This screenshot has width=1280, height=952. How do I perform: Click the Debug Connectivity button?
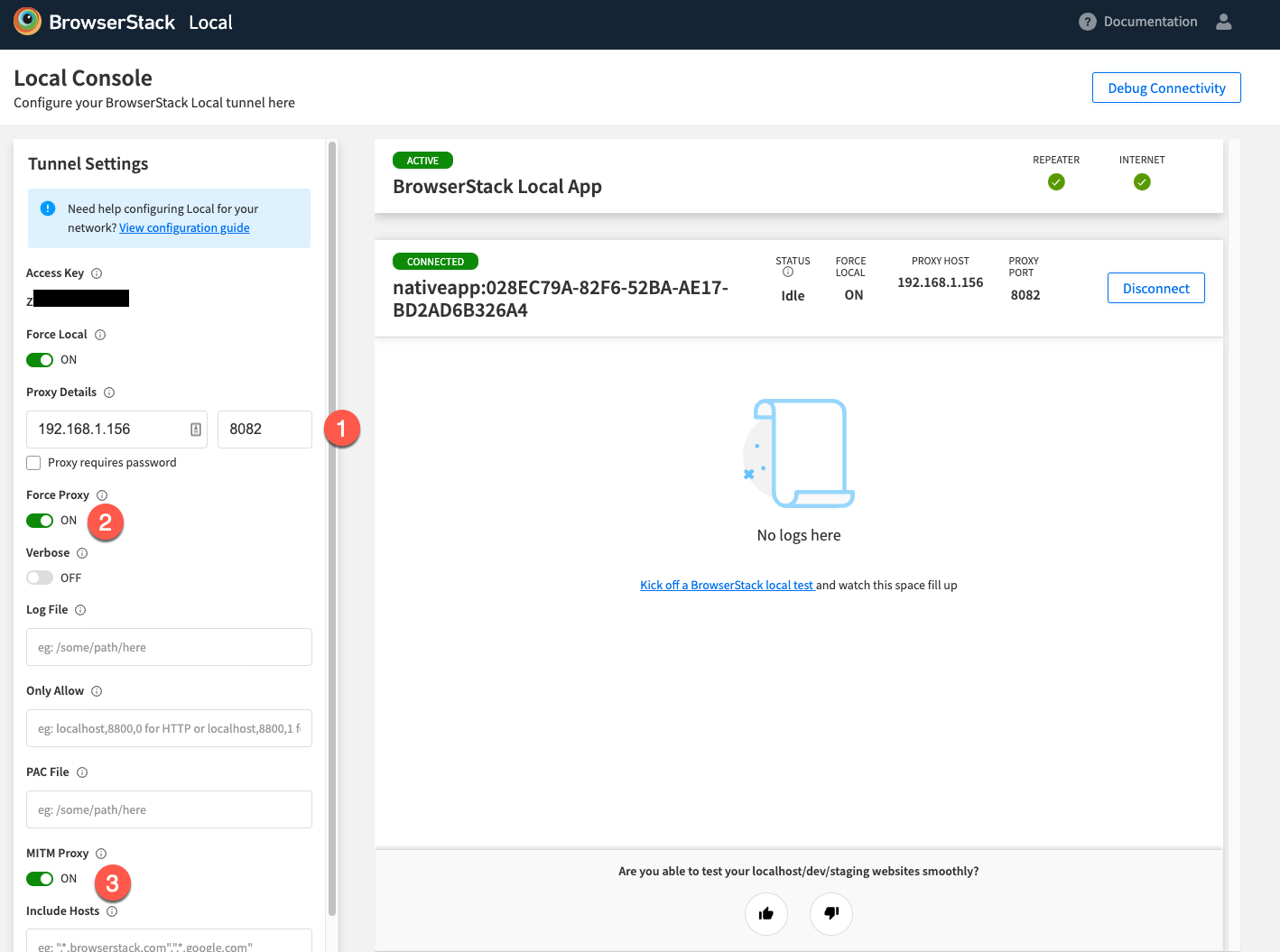pos(1166,88)
